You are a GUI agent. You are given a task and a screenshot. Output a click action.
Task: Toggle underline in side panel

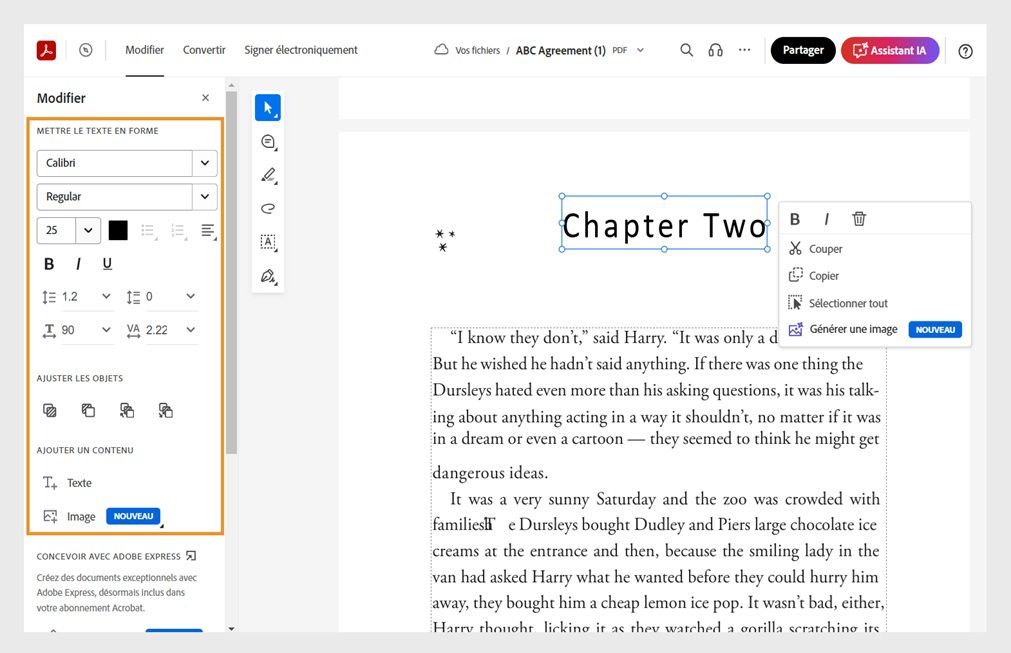(107, 264)
